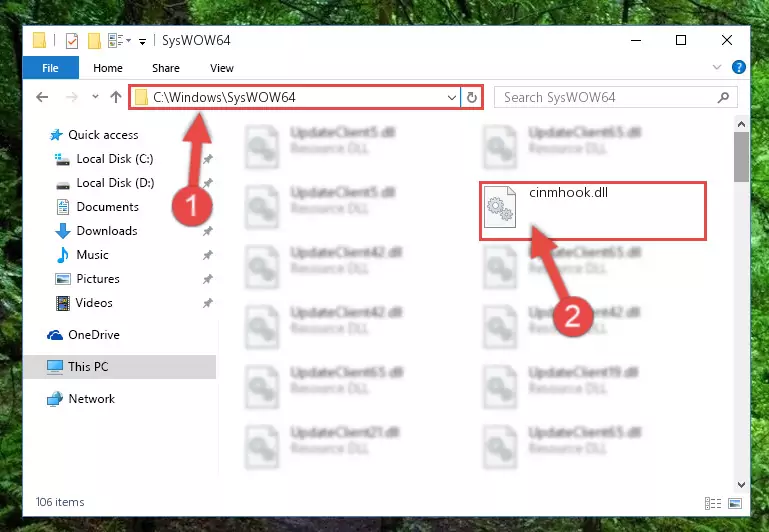Open Documents in navigation pane
Viewport: 769px width, 532px height.
pyautogui.click(x=107, y=207)
